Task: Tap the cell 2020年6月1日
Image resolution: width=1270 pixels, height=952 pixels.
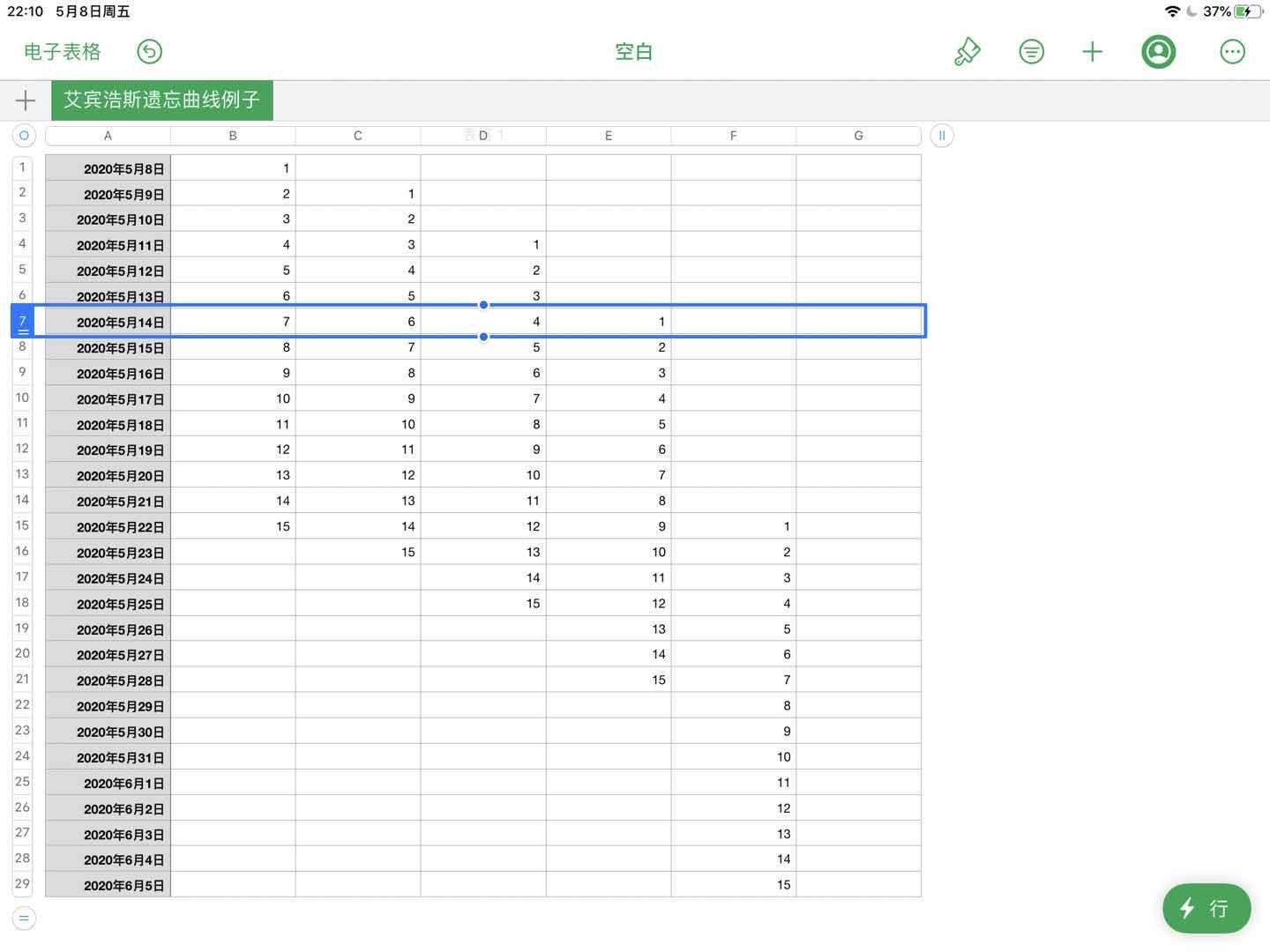Action: pyautogui.click(x=108, y=783)
